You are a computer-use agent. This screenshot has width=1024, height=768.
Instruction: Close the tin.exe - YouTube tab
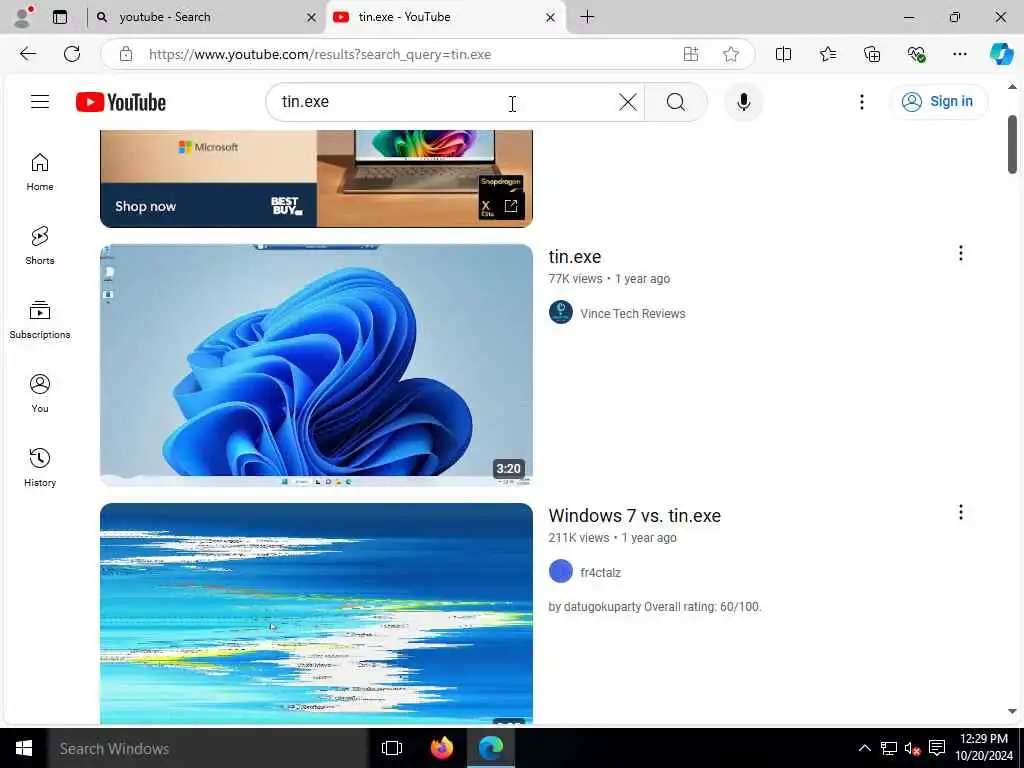coord(551,18)
